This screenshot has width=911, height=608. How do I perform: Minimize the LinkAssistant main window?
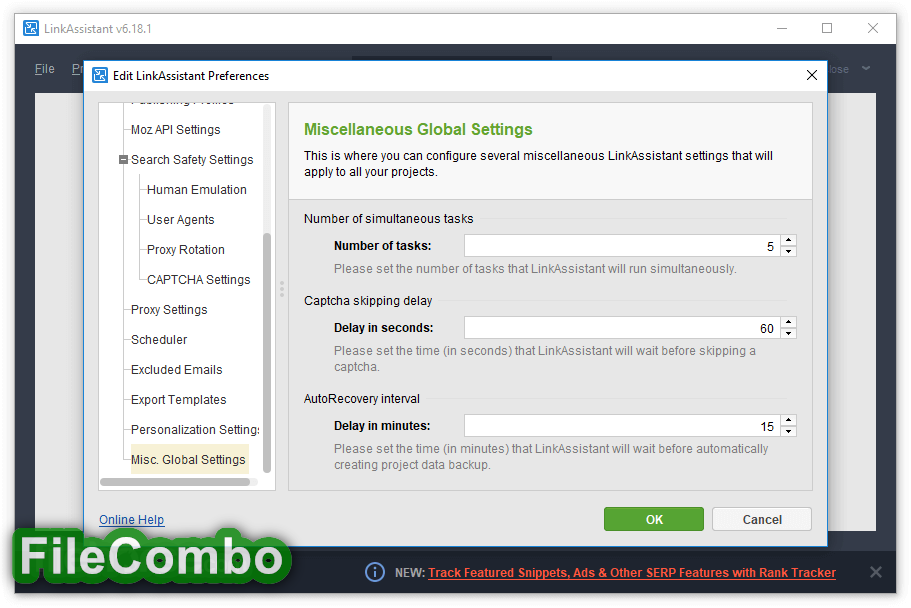click(782, 28)
